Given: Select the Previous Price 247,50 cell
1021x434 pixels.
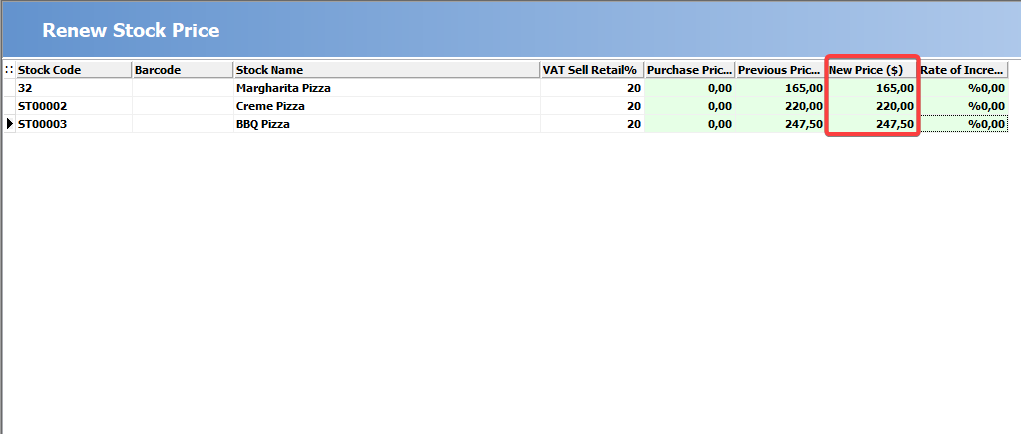Looking at the screenshot, I should tap(781, 124).
